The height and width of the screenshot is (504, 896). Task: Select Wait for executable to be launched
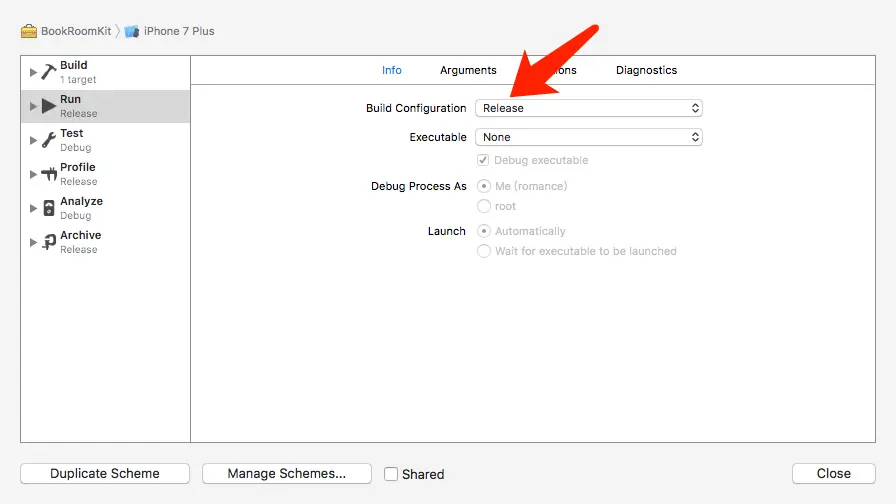click(484, 251)
